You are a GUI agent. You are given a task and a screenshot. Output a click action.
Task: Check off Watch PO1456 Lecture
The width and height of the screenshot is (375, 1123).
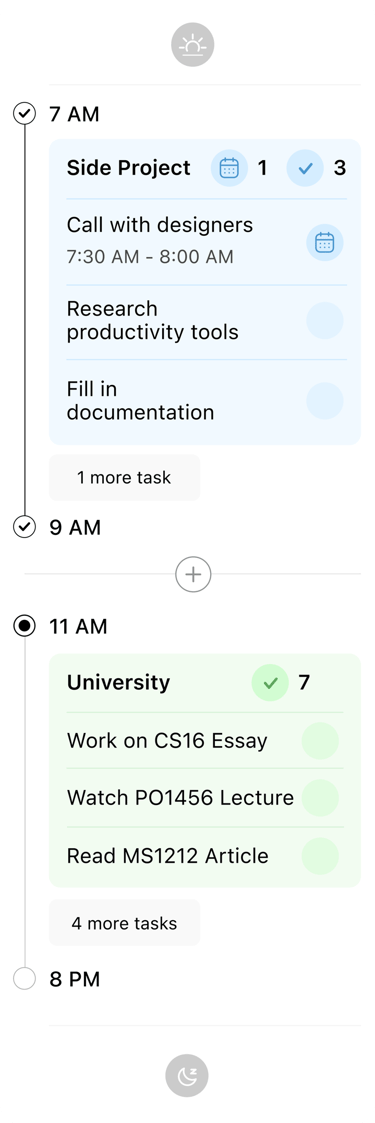(x=320, y=798)
